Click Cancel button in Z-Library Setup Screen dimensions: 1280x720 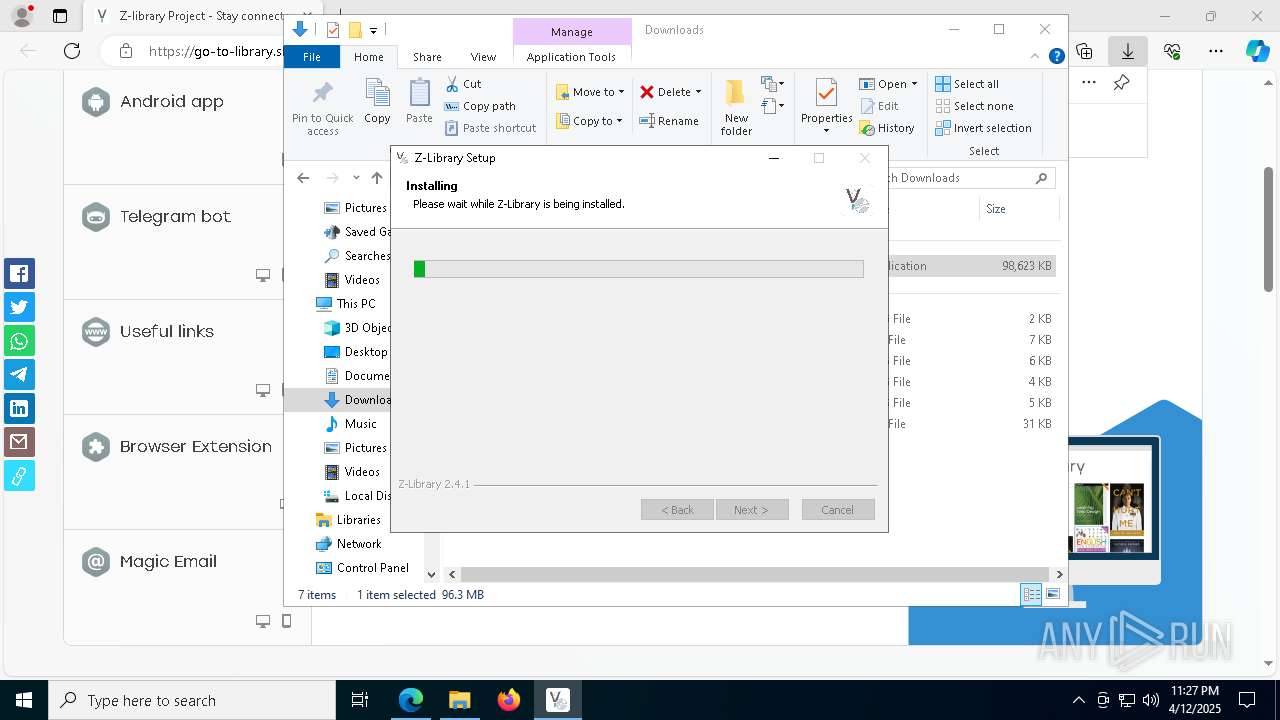click(x=838, y=510)
